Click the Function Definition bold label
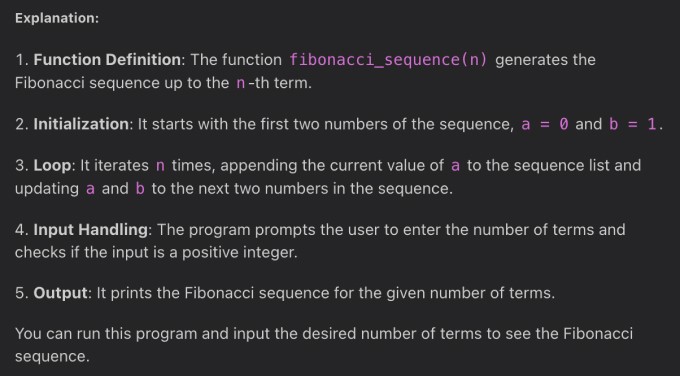Screen dimensions: 680x376 click(107, 59)
